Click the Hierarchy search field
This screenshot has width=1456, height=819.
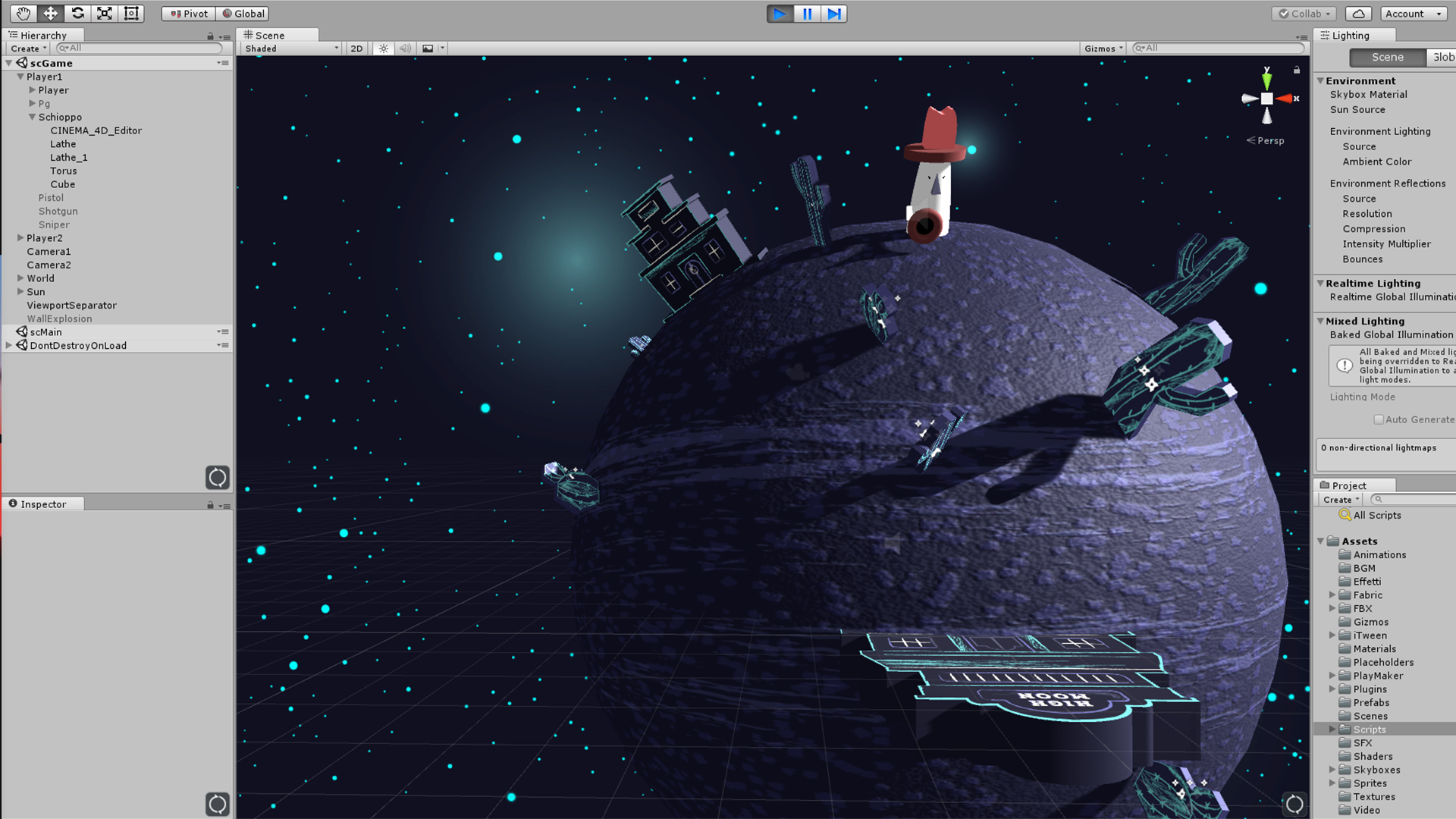(140, 48)
